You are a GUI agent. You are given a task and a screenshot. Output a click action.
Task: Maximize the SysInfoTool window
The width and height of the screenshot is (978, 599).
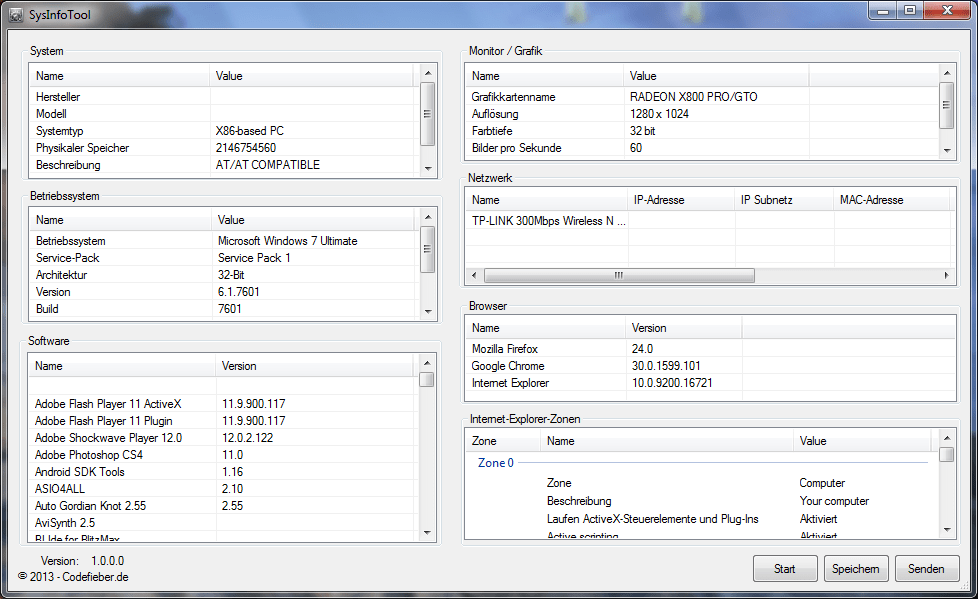[910, 11]
